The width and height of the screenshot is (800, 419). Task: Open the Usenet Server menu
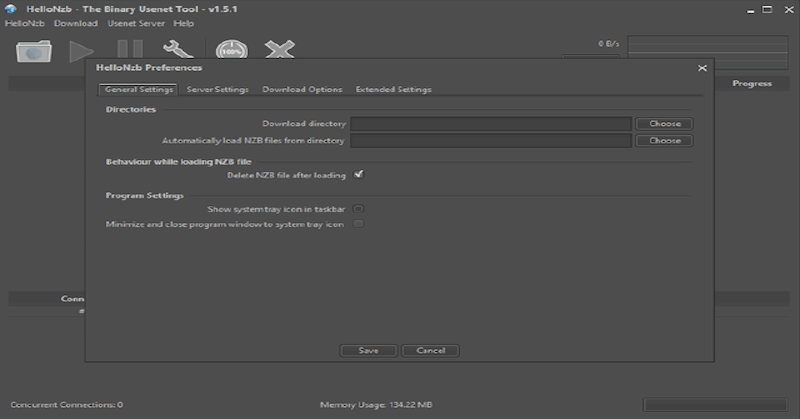click(x=135, y=23)
